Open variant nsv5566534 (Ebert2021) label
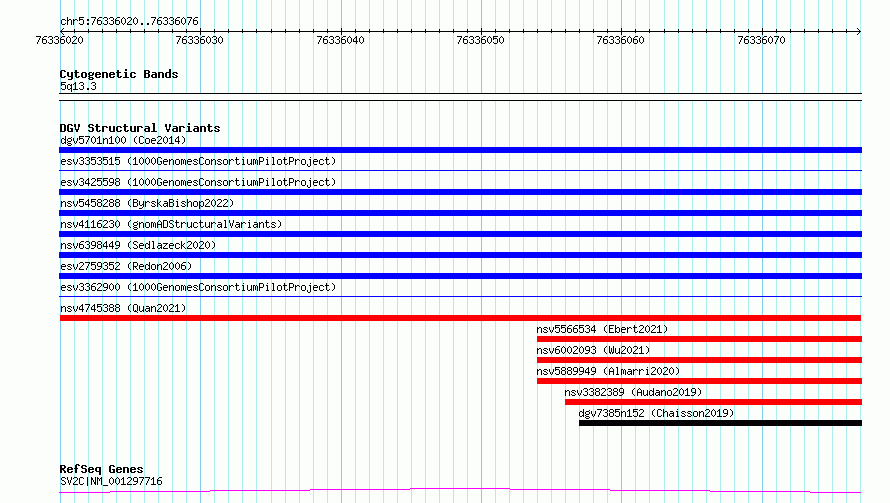 pyautogui.click(x=602, y=329)
